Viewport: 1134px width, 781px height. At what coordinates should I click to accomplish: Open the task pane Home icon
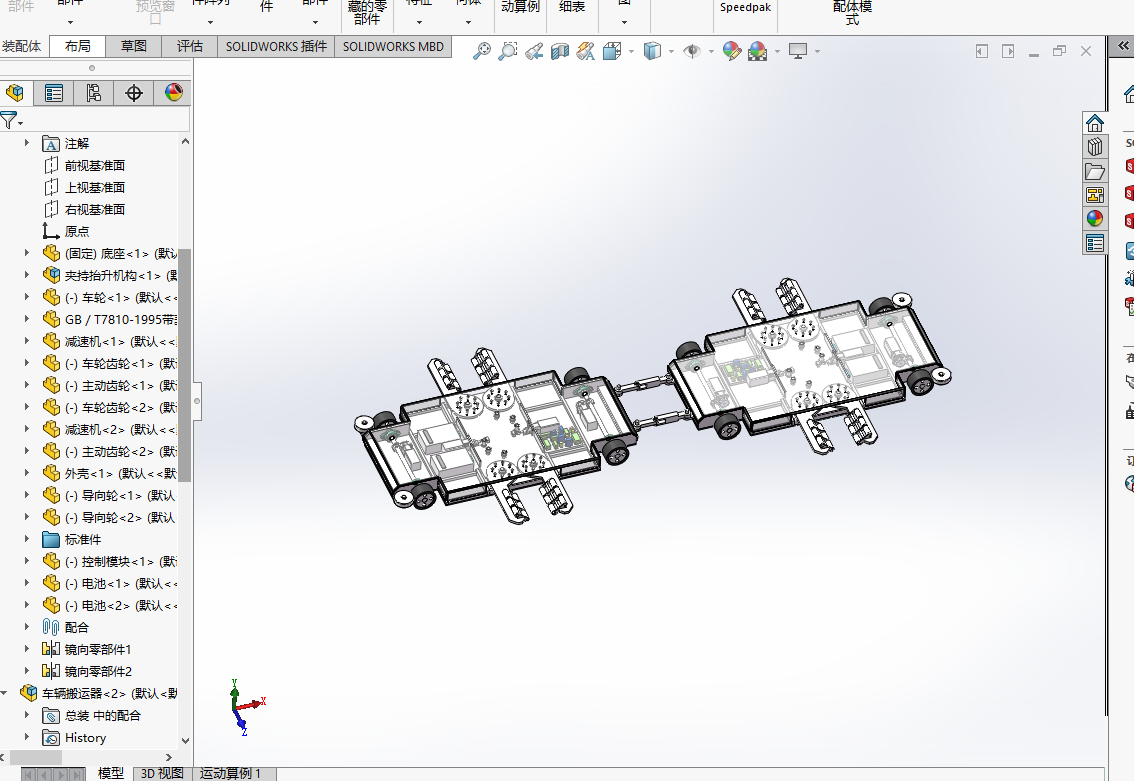tap(1095, 123)
